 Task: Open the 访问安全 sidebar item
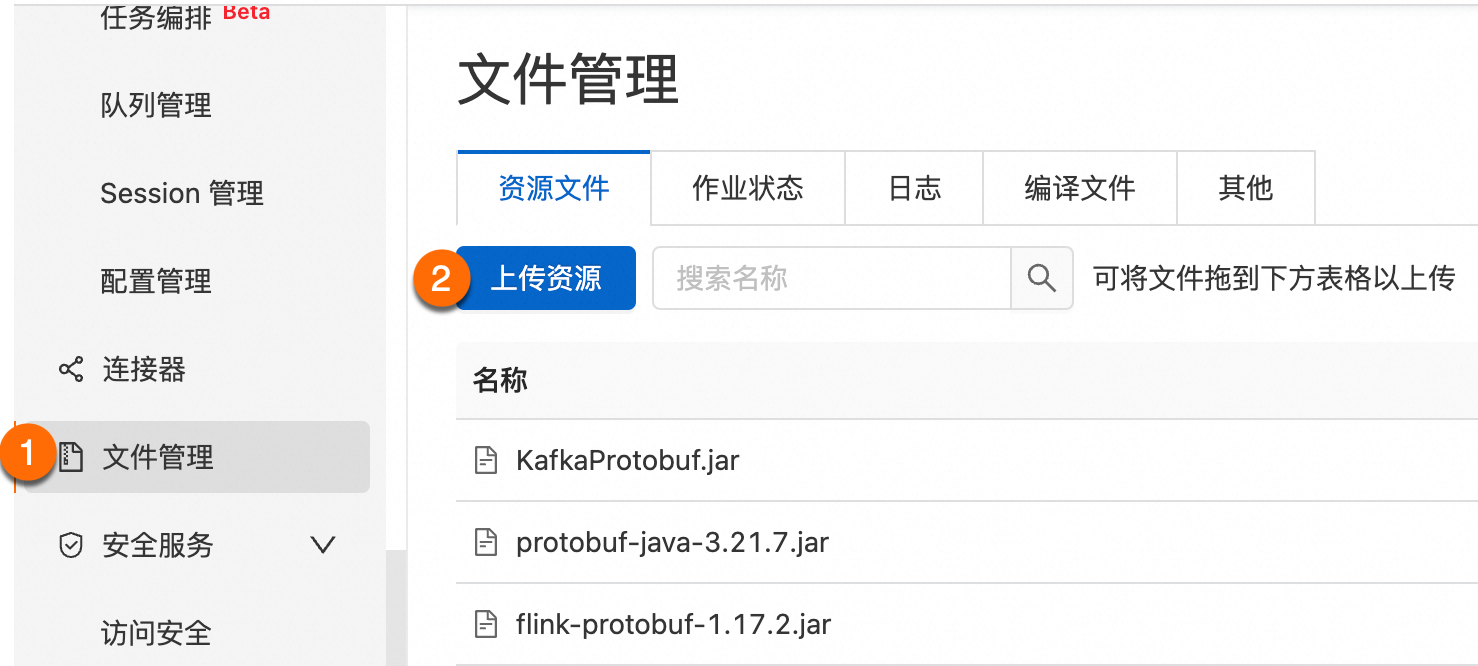(156, 633)
